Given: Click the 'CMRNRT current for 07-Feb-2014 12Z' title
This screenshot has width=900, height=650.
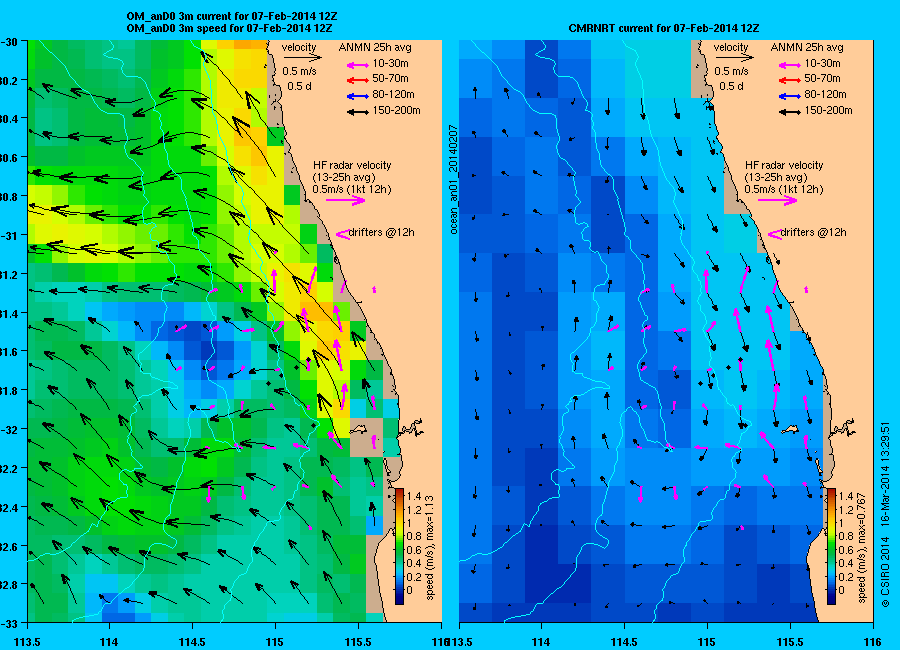Looking at the screenshot, I should tap(664, 28).
